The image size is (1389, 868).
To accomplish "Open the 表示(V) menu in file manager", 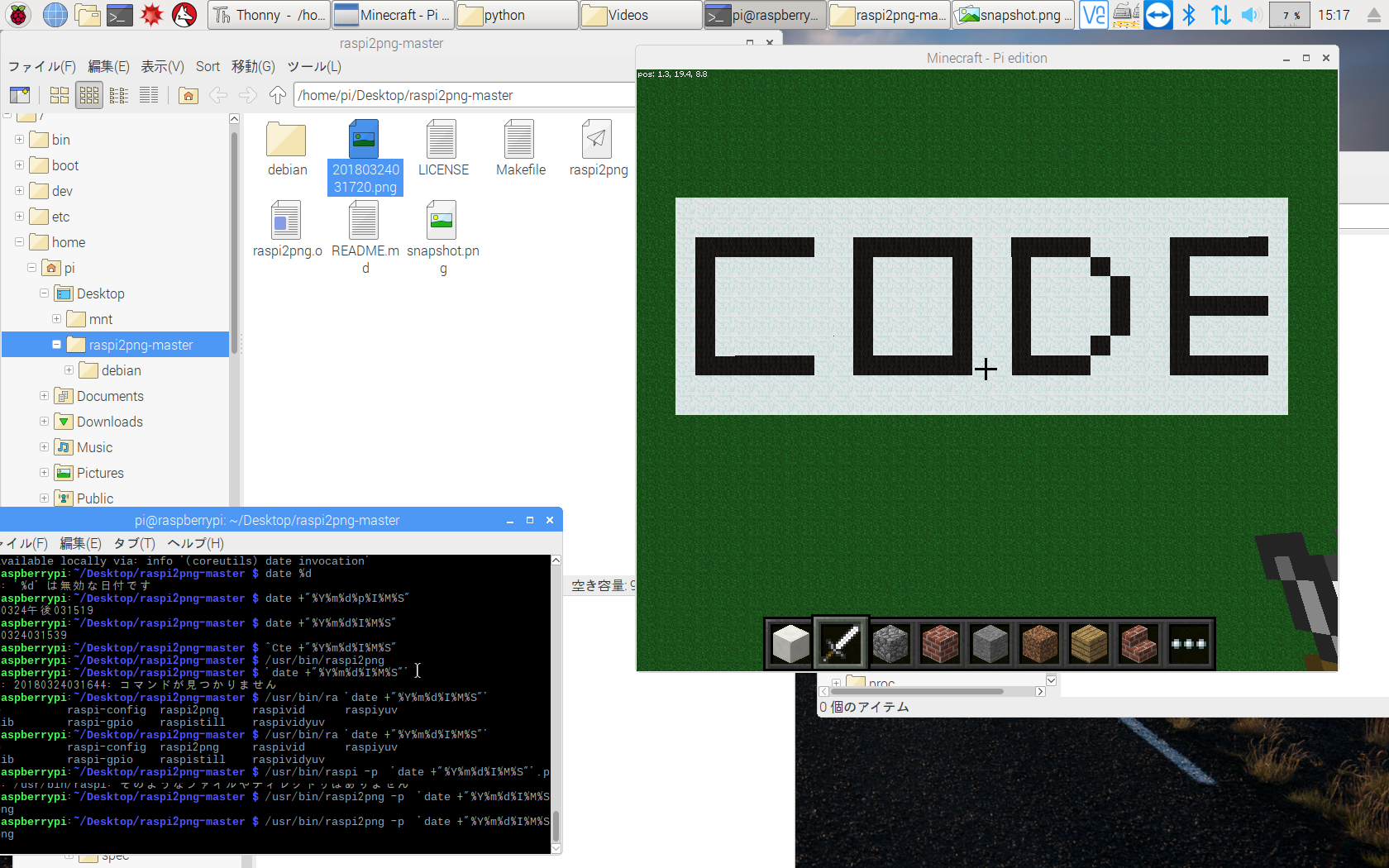I will [162, 67].
